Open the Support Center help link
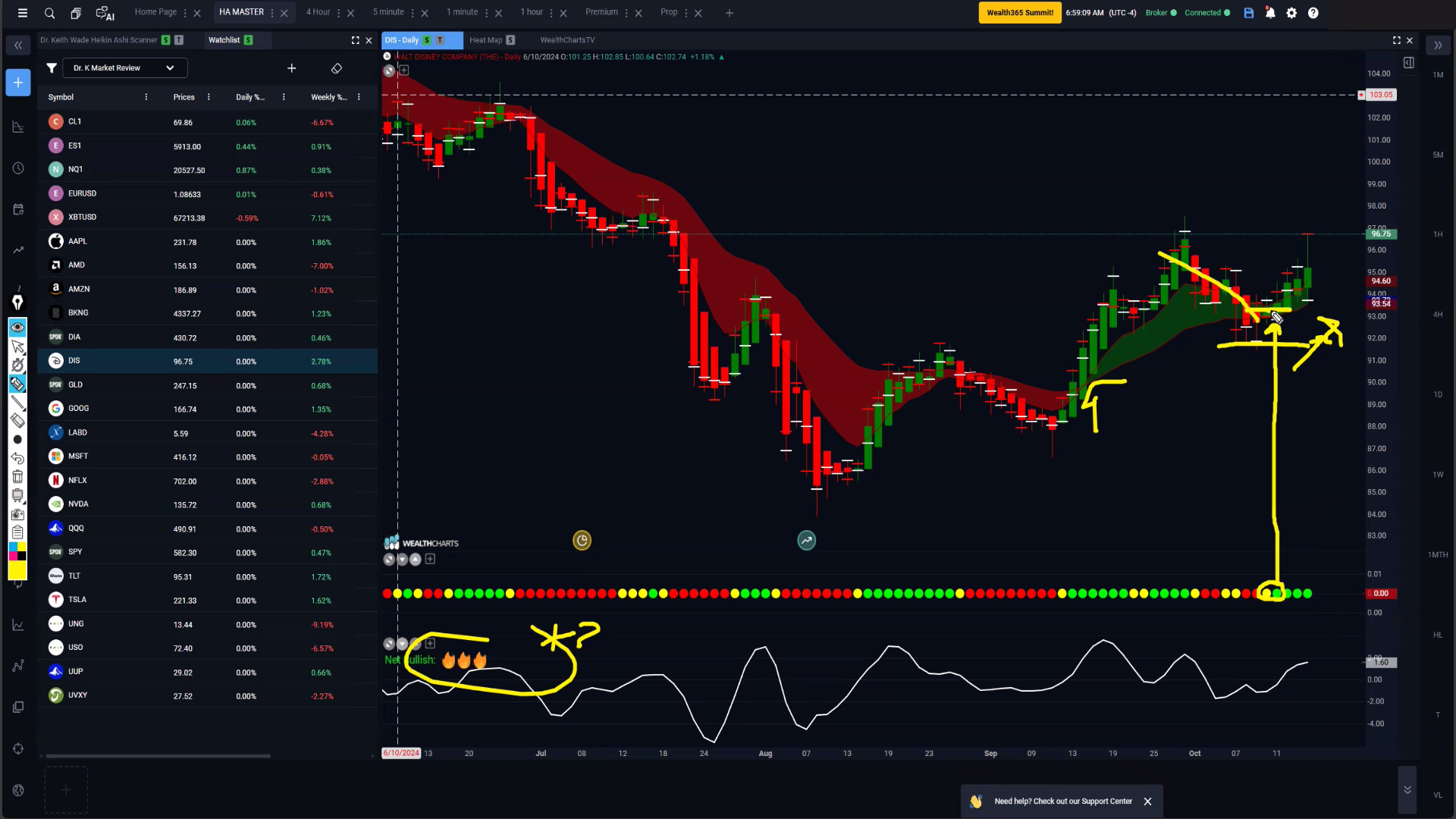The image size is (1456, 819). 1063,802
